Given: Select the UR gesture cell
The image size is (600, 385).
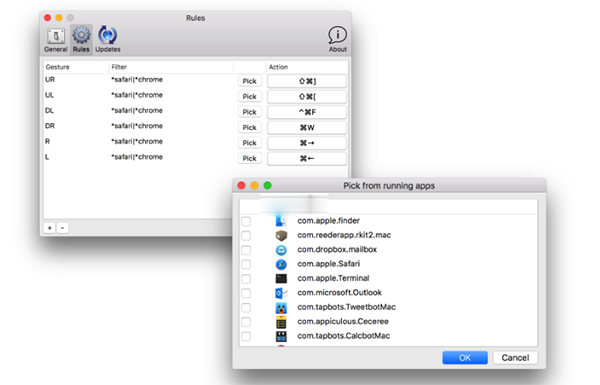Looking at the screenshot, I should point(50,80).
